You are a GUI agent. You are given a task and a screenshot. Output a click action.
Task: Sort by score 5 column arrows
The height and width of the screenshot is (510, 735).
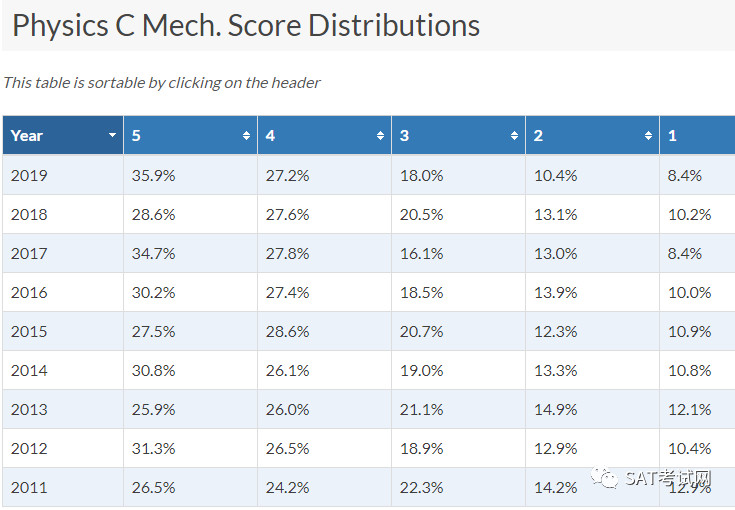[x=246, y=135]
